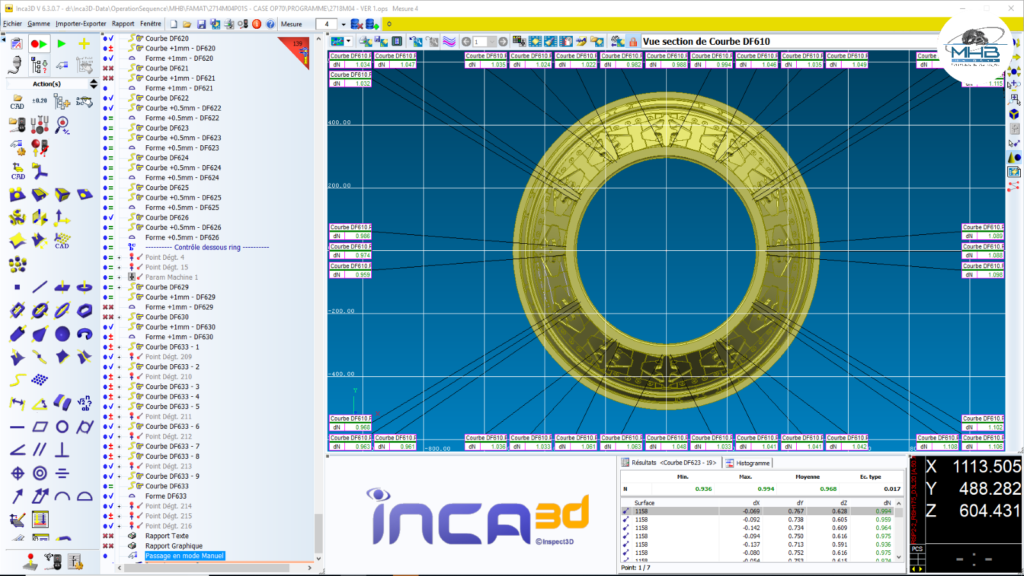
Task: Click the blue help question mark icon
Action: (271, 23)
